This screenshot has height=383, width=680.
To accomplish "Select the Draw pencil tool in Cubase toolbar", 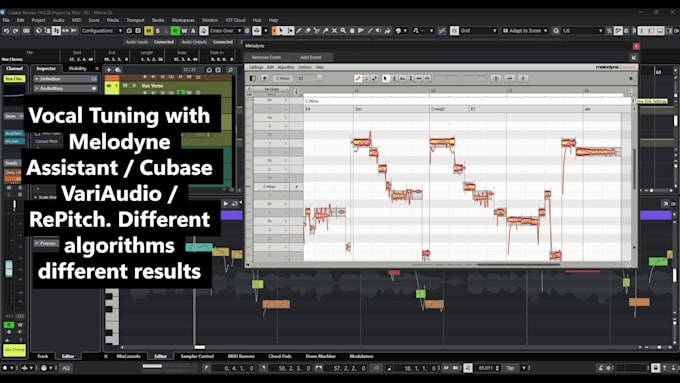I will tap(299, 31).
